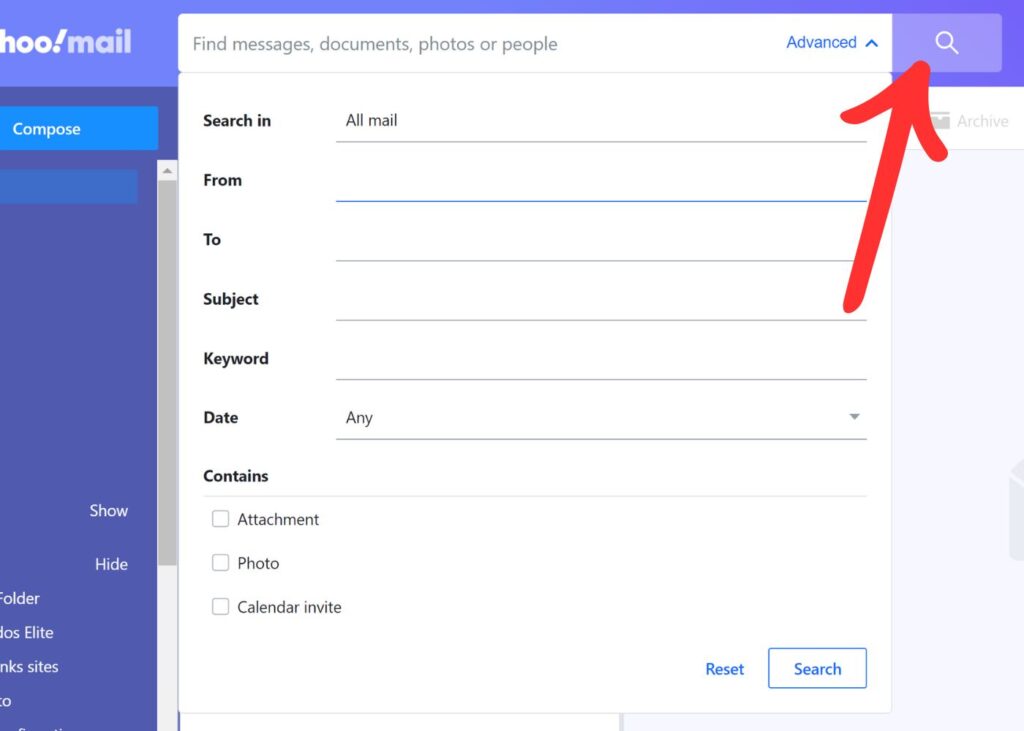Image resolution: width=1024 pixels, height=731 pixels.
Task: Click the sidebar vertical scrollbar thumb
Action: 167,372
